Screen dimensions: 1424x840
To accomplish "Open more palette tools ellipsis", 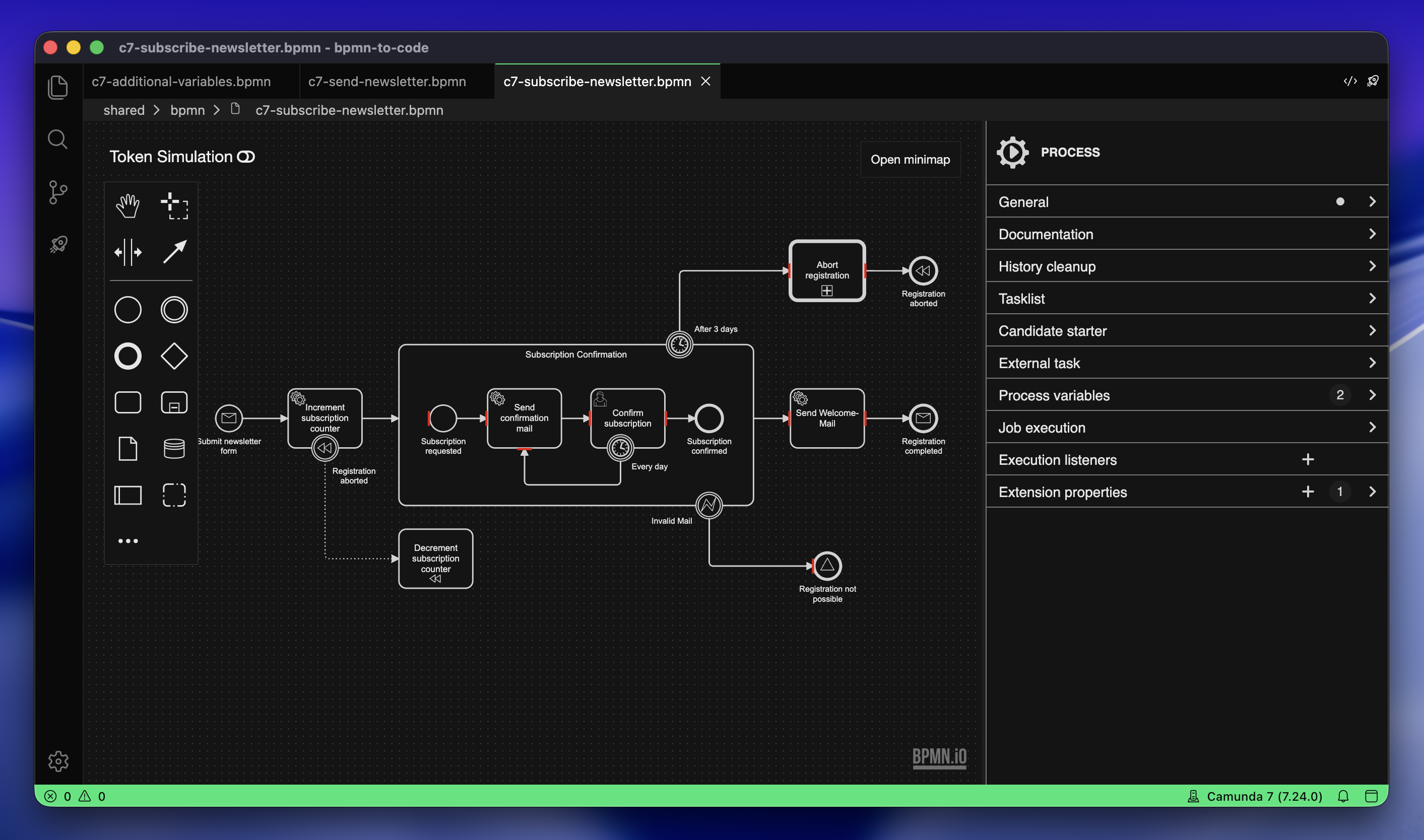I will click(x=127, y=541).
